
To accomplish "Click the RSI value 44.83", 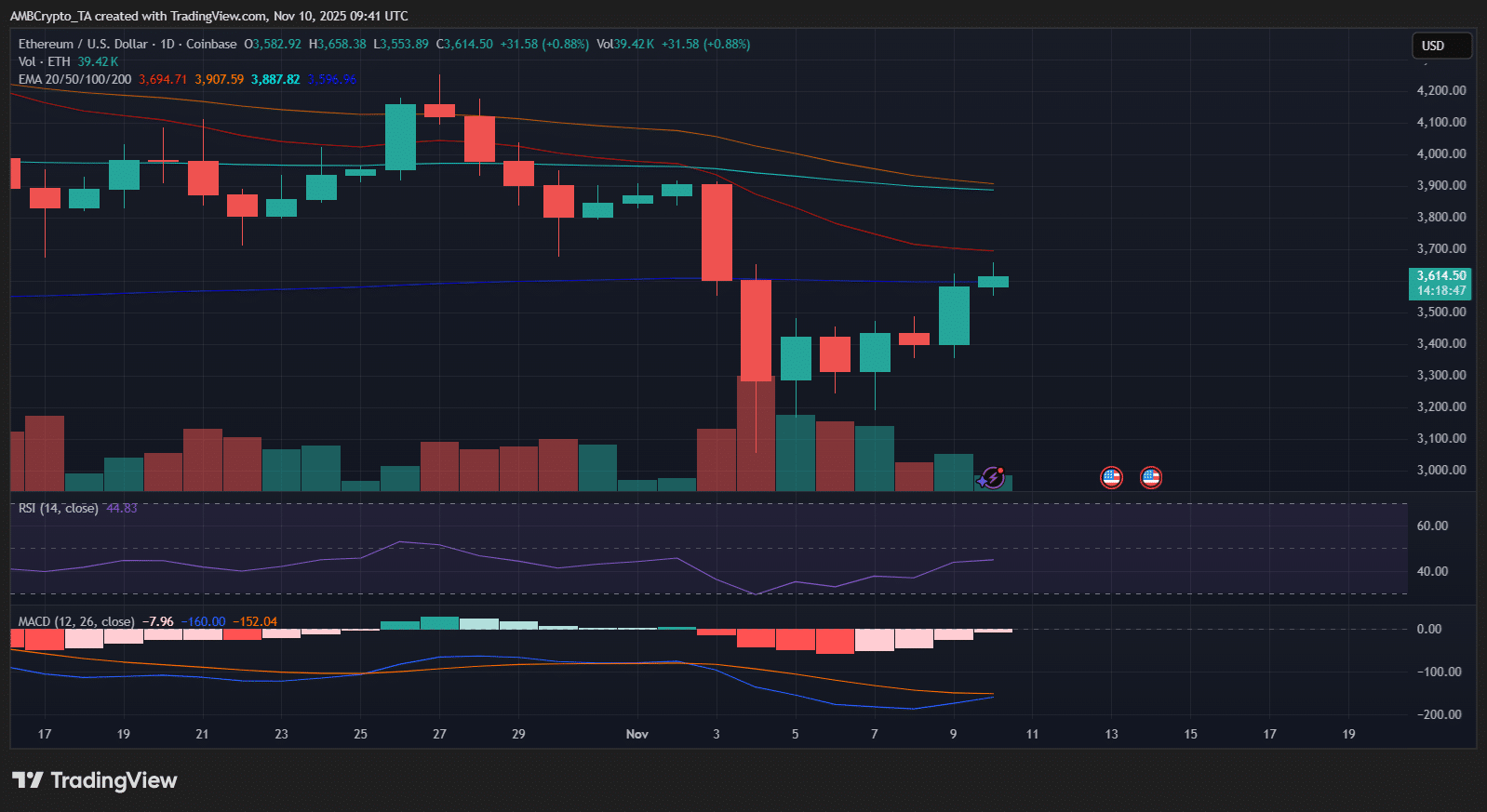I will 122,508.
